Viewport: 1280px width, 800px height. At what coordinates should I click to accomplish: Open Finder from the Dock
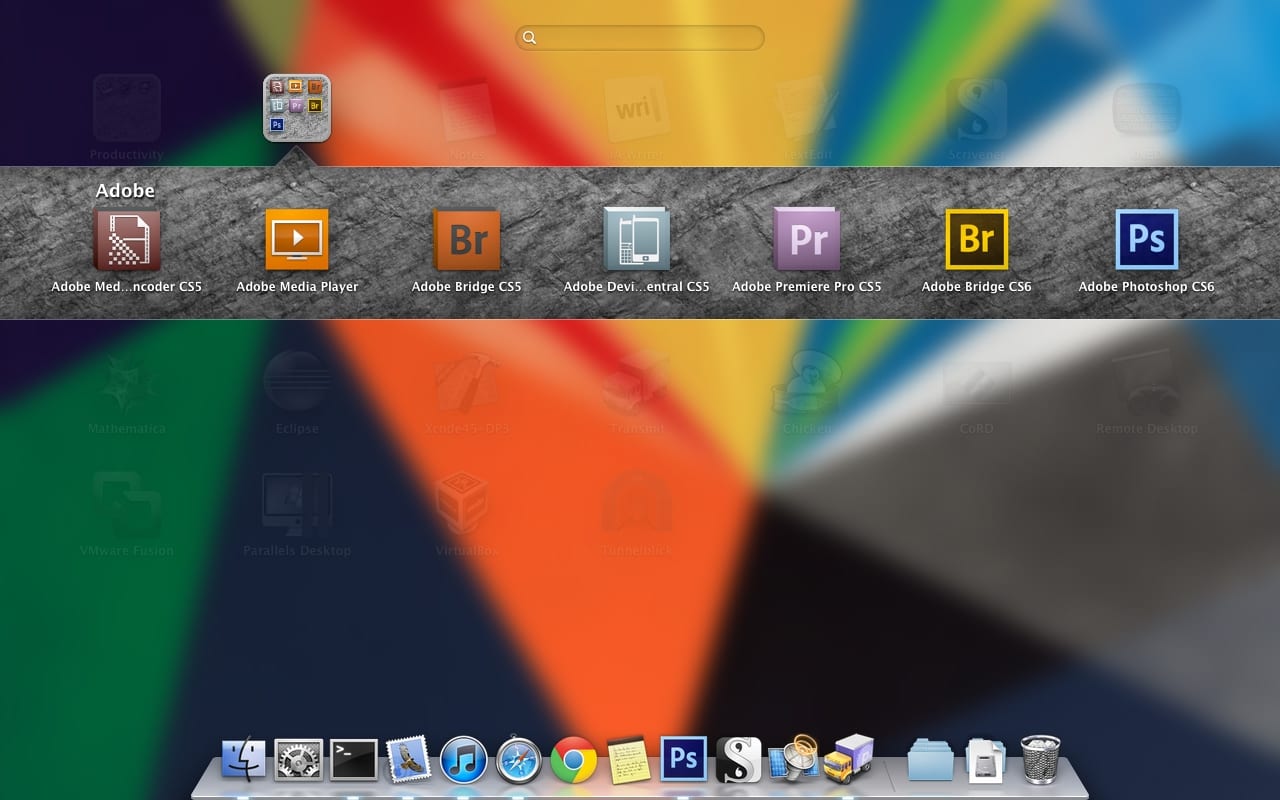244,761
